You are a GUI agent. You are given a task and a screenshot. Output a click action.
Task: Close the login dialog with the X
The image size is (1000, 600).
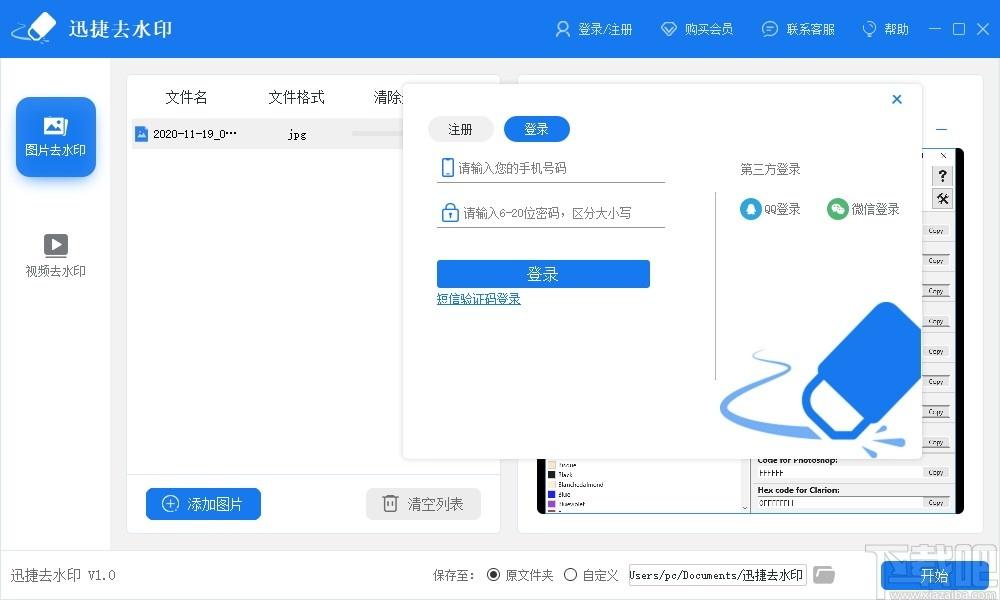tap(897, 99)
